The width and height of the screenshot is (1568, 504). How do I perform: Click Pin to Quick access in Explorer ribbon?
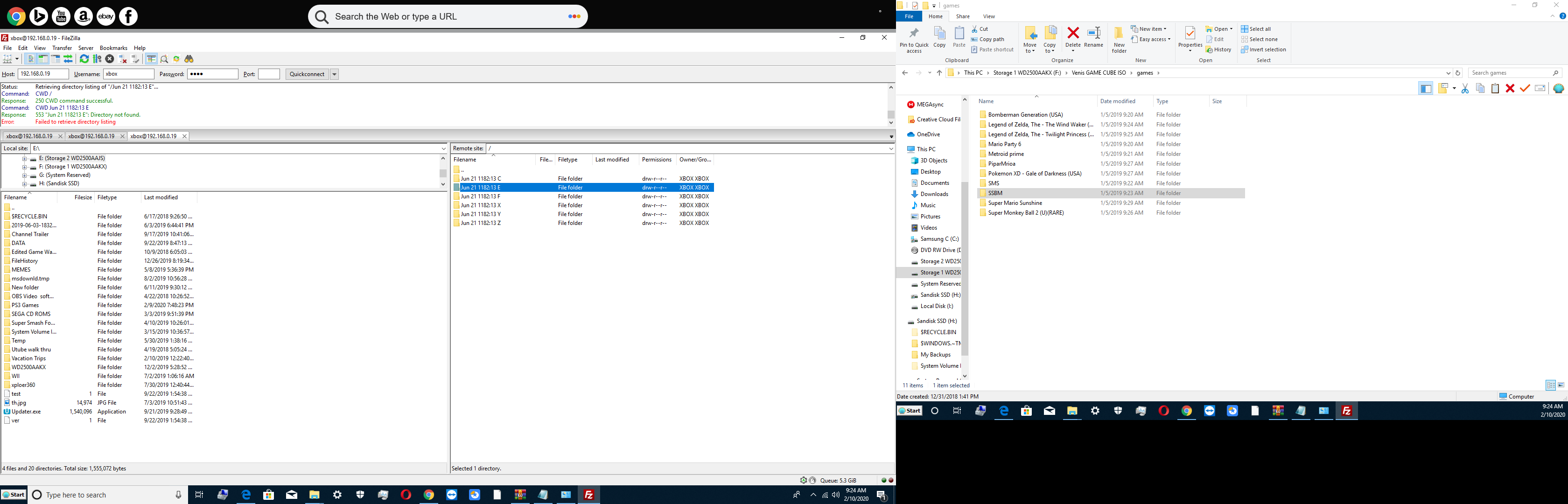click(x=914, y=40)
